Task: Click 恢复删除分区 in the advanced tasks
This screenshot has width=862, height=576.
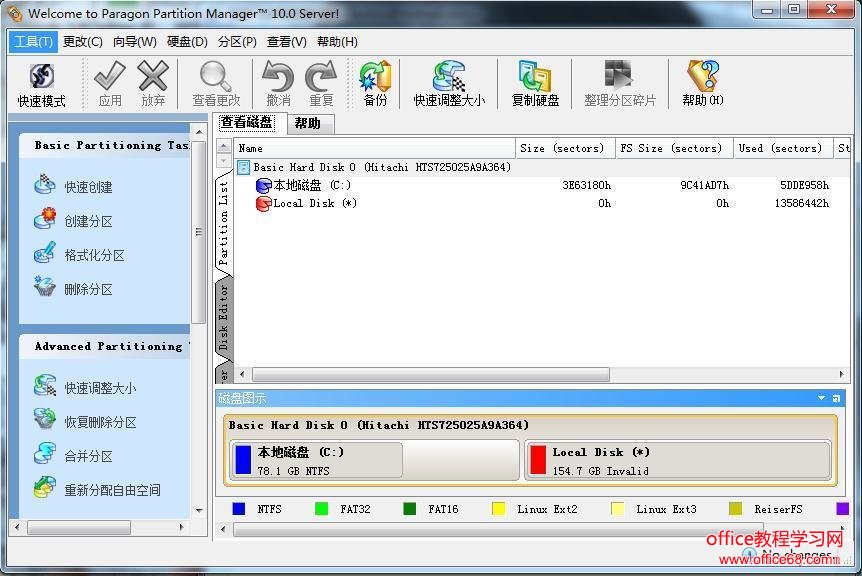Action: click(100, 422)
